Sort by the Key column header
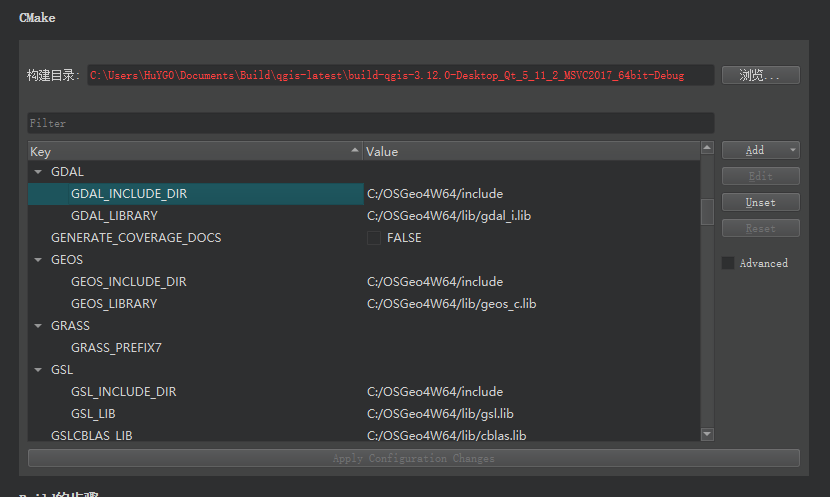Screen dimensions: 830x497 point(195,151)
